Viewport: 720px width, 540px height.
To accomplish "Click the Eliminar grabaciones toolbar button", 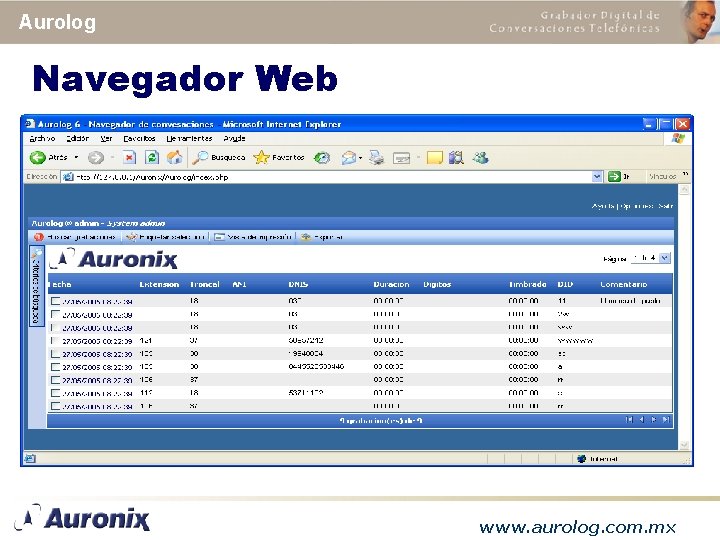I will 74,237.
